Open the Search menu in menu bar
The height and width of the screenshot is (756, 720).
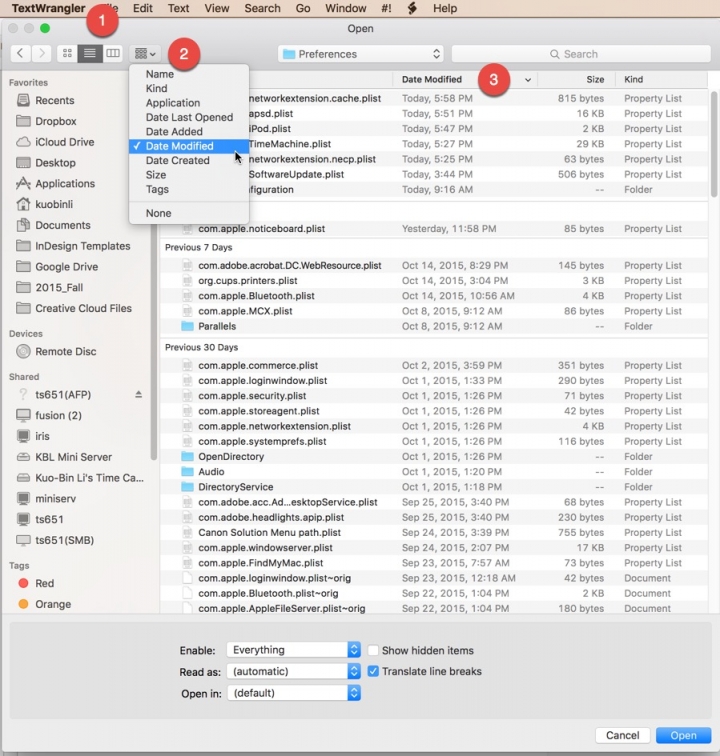click(x=262, y=8)
